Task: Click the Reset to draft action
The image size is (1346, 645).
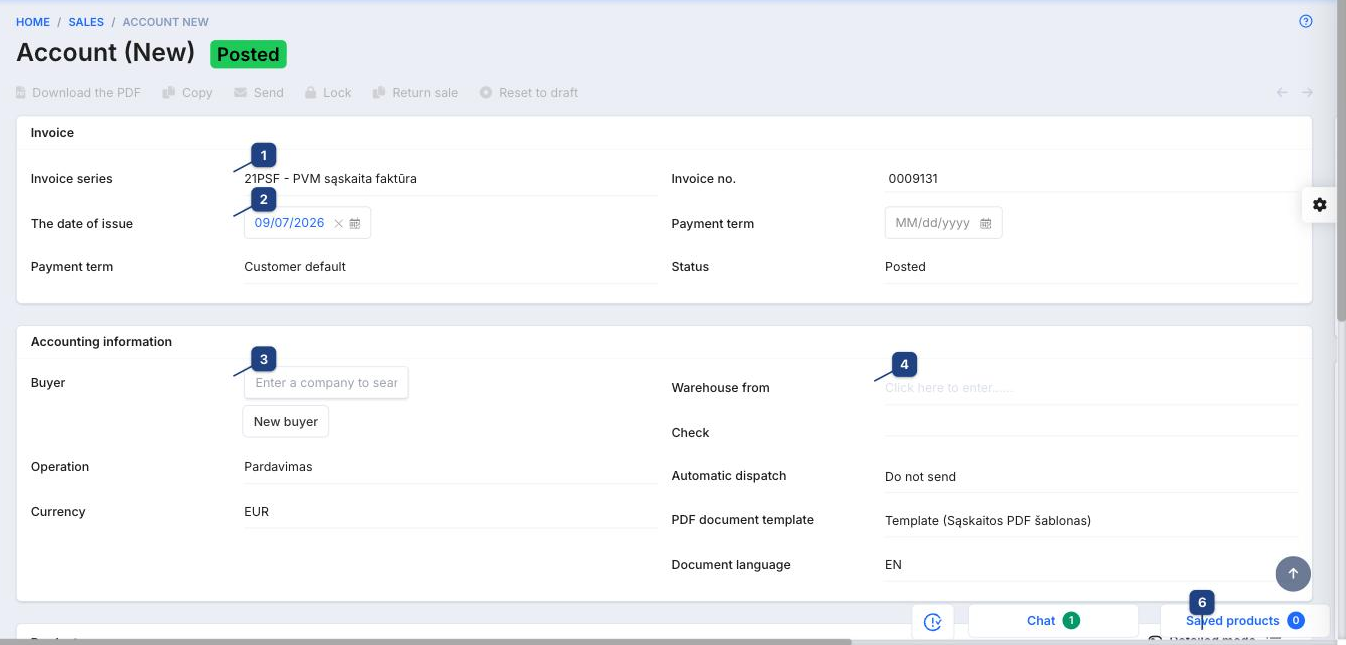Action: point(529,92)
